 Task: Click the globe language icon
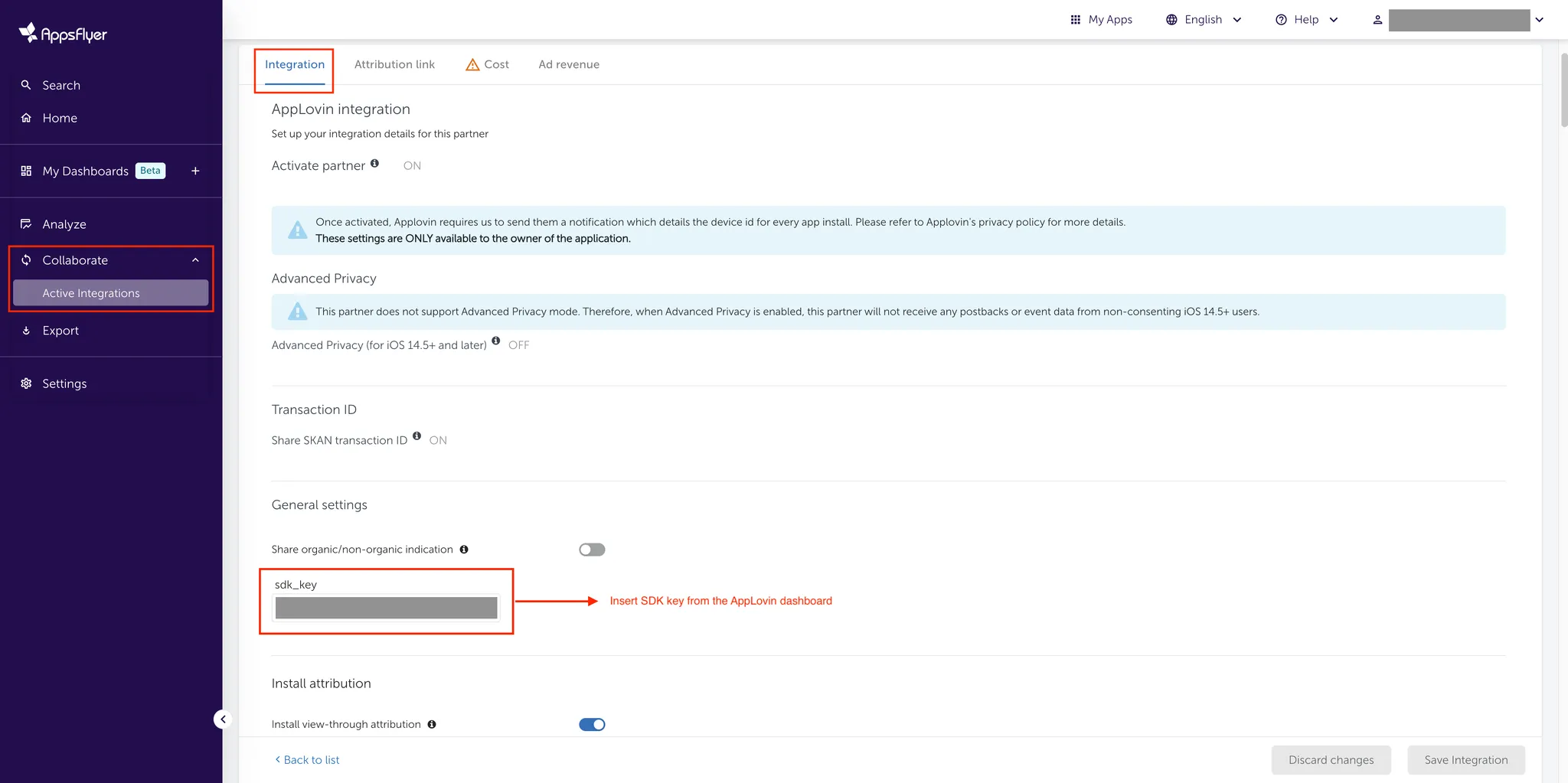point(1171,20)
